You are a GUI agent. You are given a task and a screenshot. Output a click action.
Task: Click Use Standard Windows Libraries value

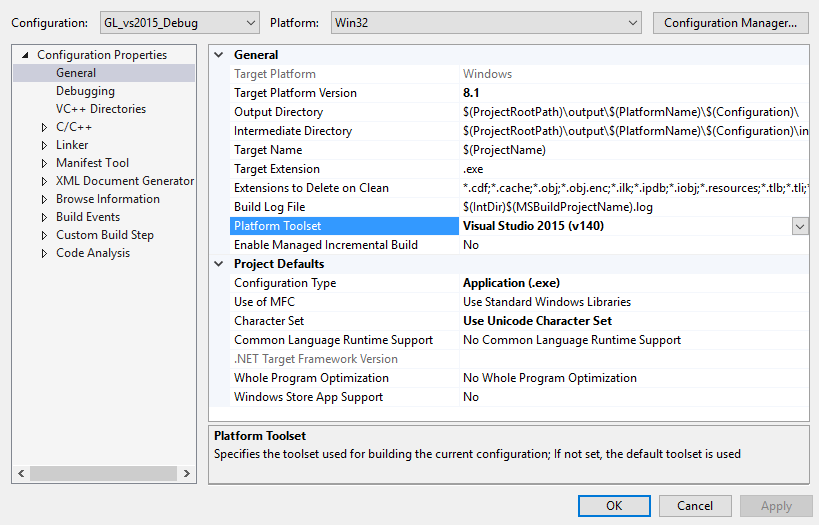pos(547,302)
